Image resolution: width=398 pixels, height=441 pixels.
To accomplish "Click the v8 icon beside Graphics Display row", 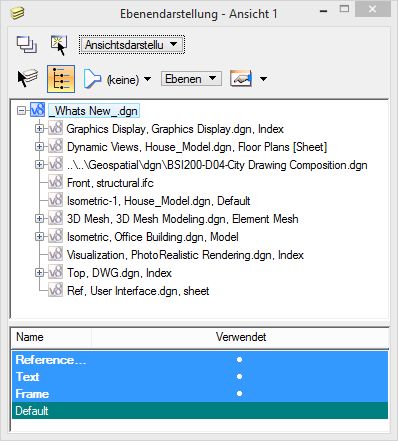I will tap(55, 129).
